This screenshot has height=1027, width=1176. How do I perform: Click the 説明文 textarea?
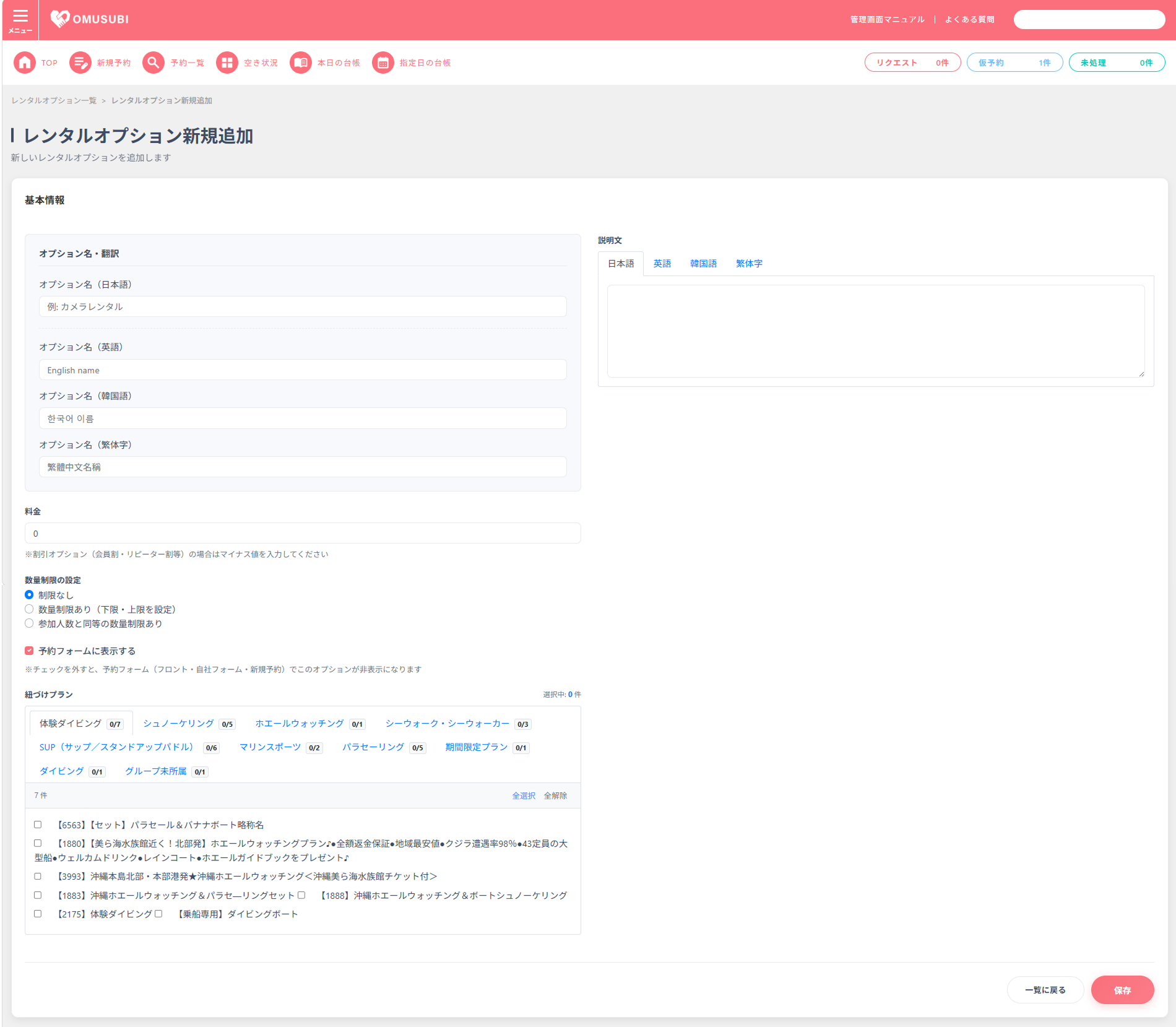[x=876, y=331]
